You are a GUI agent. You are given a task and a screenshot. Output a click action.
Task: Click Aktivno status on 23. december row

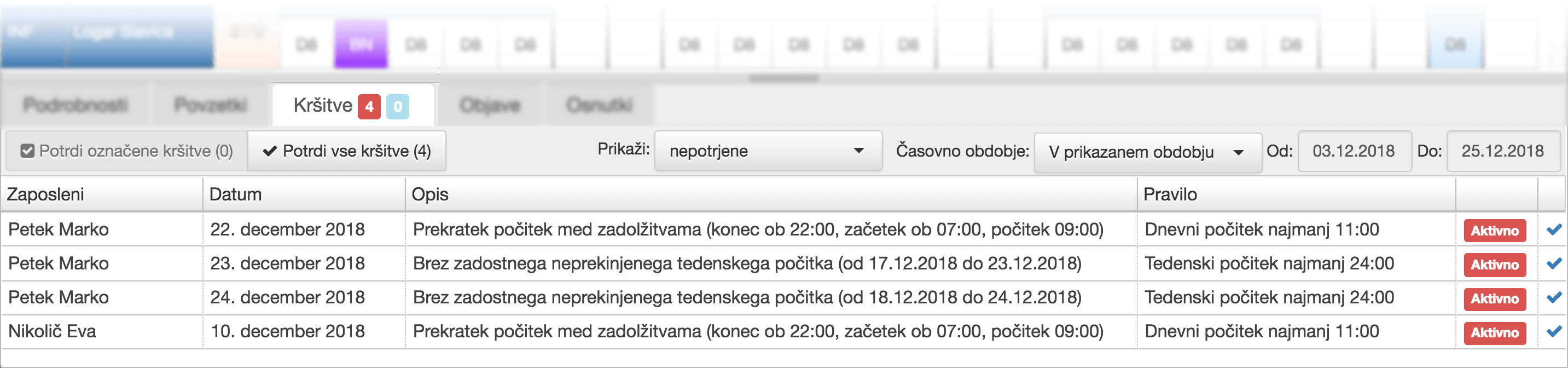pyautogui.click(x=1494, y=265)
